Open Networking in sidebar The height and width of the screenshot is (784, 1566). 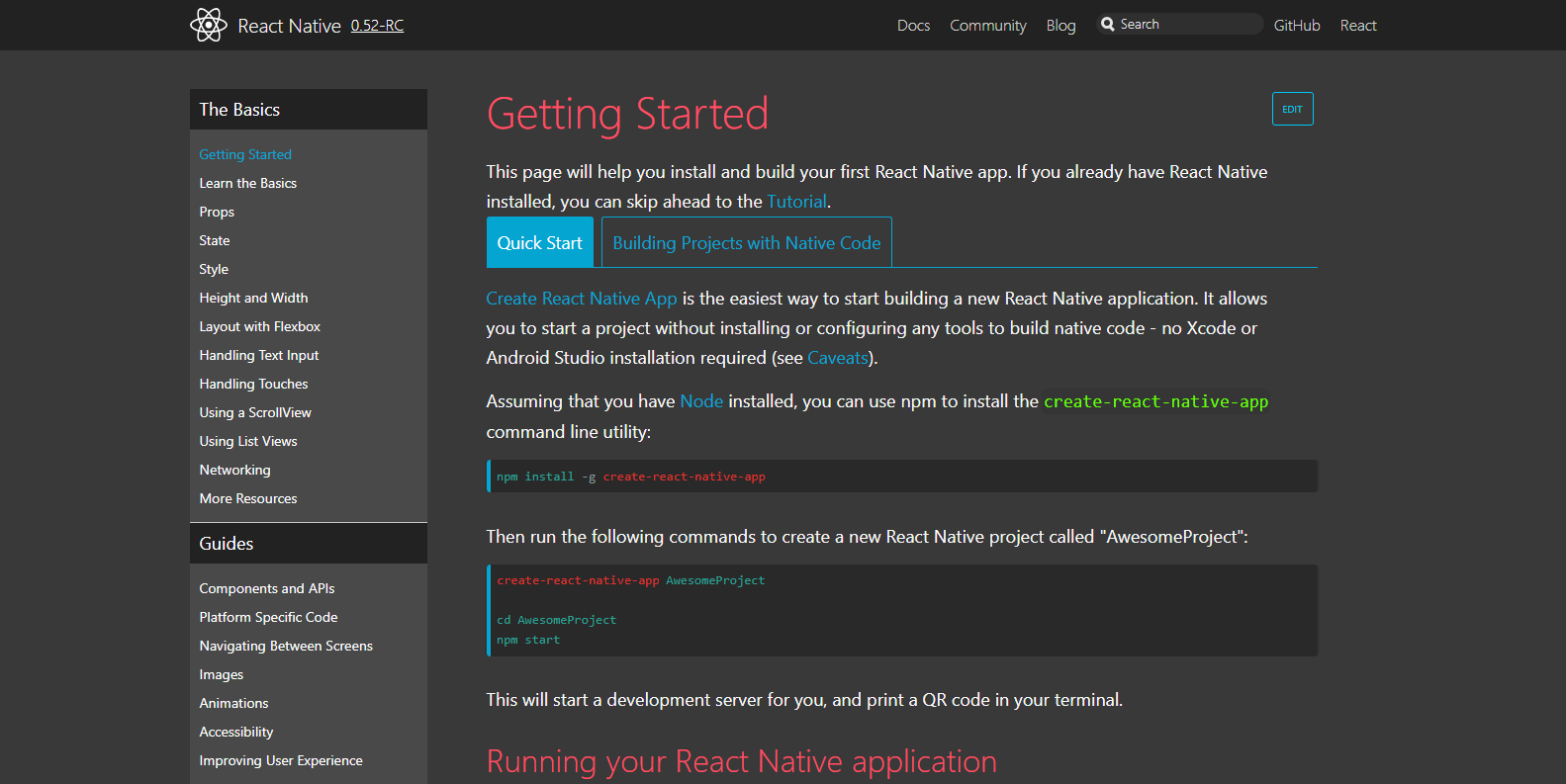pyautogui.click(x=234, y=470)
